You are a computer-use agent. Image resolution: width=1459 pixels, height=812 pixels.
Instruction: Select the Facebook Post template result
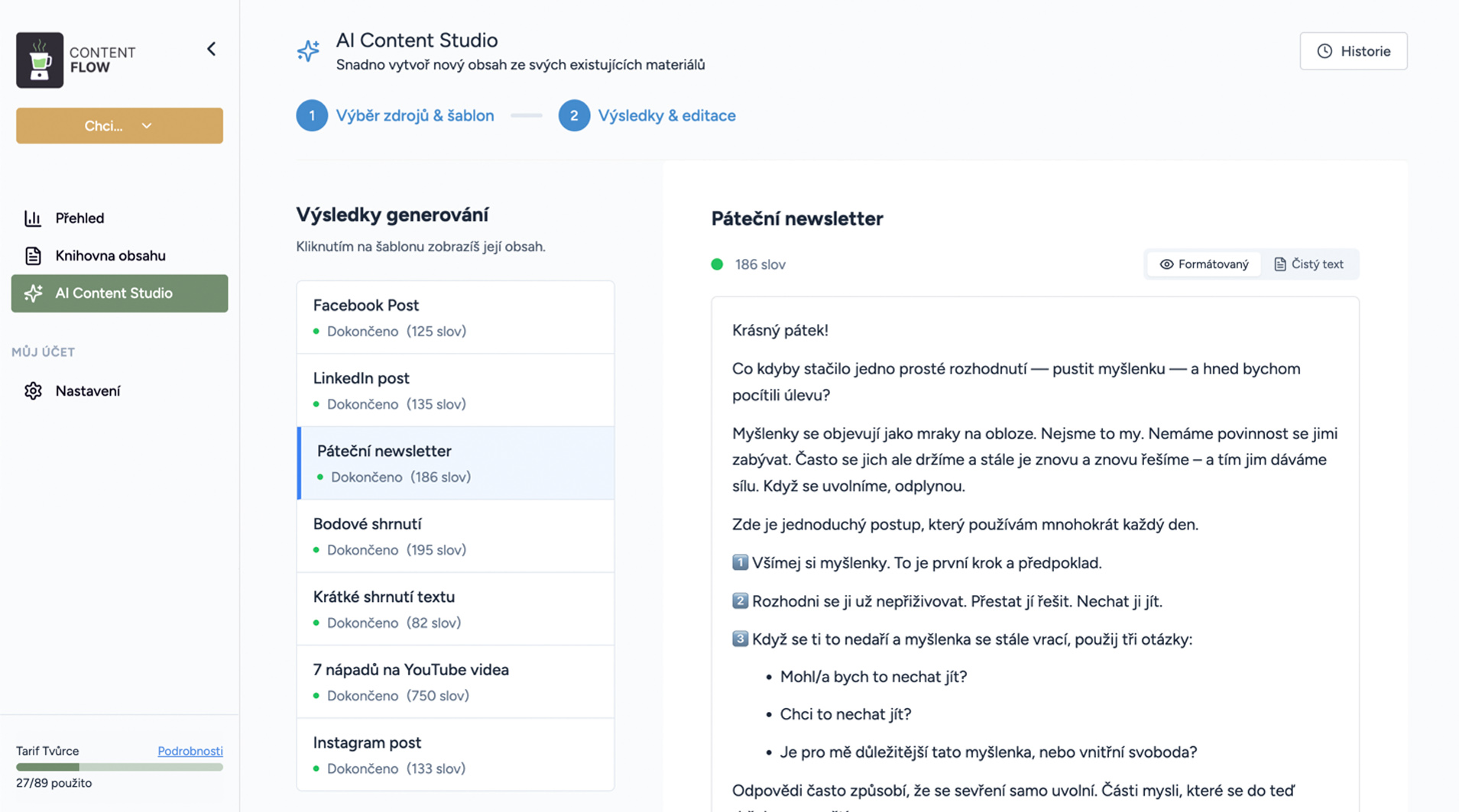[x=455, y=316]
